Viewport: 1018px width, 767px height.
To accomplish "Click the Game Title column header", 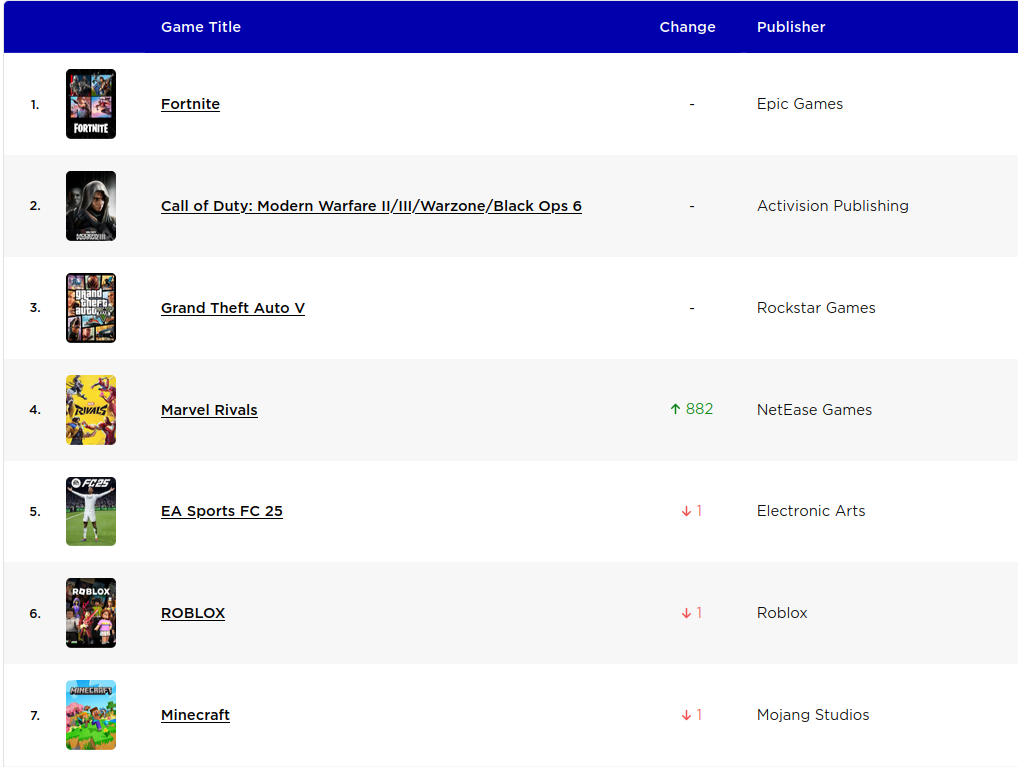I will (201, 27).
